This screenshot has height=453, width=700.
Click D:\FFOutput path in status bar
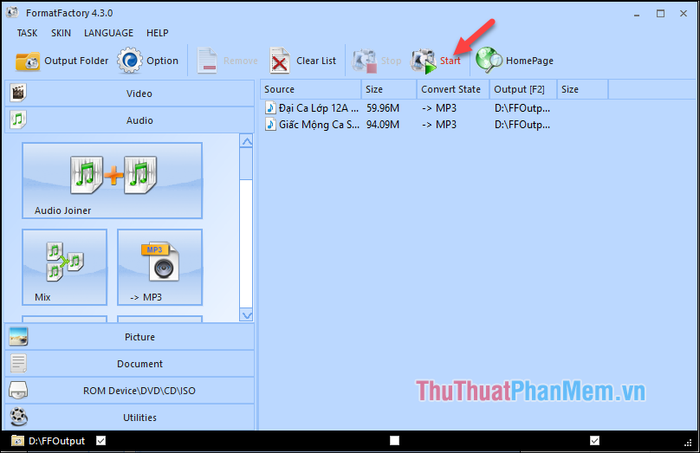click(57, 441)
